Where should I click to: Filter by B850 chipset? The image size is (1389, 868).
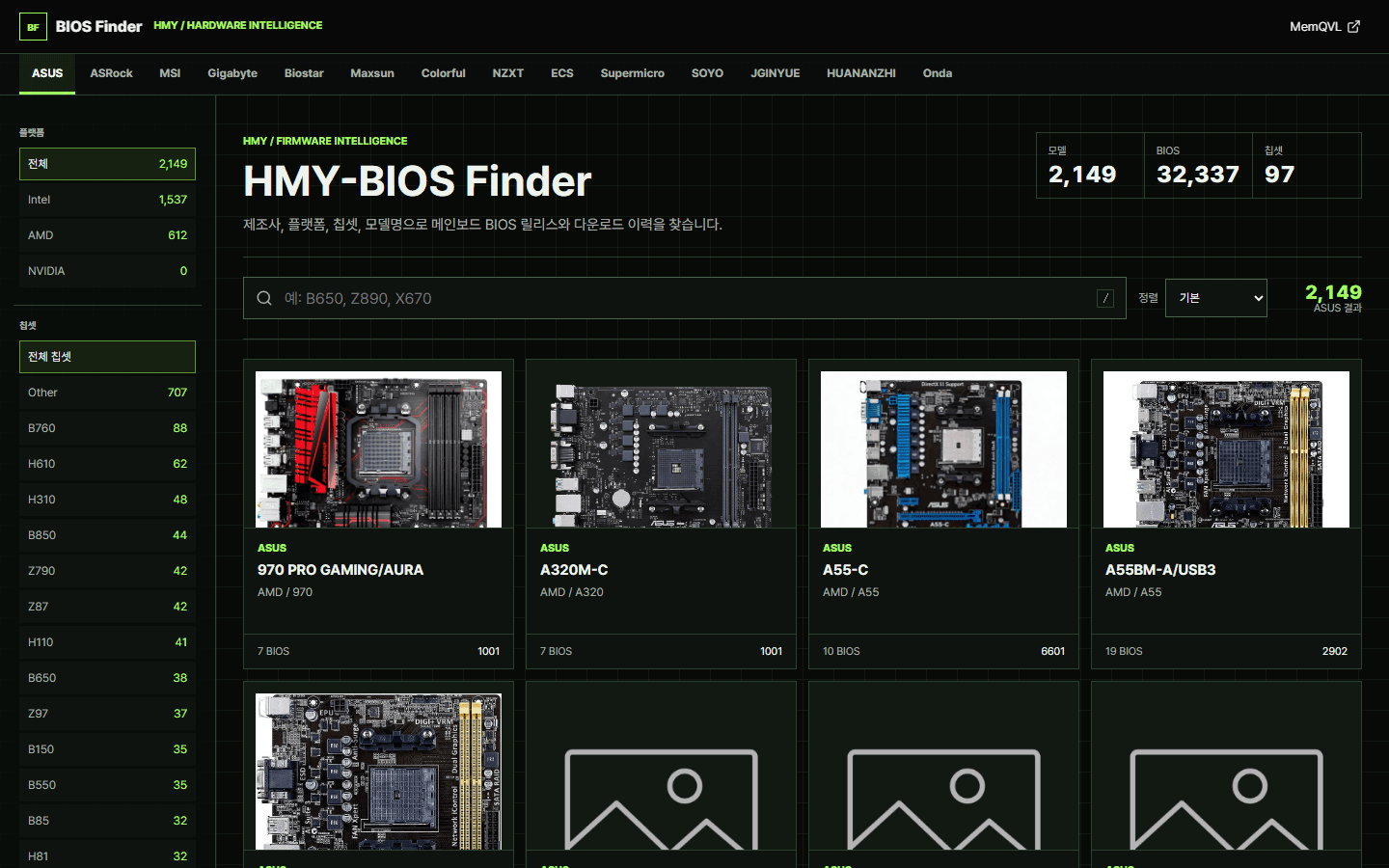pyautogui.click(x=107, y=535)
